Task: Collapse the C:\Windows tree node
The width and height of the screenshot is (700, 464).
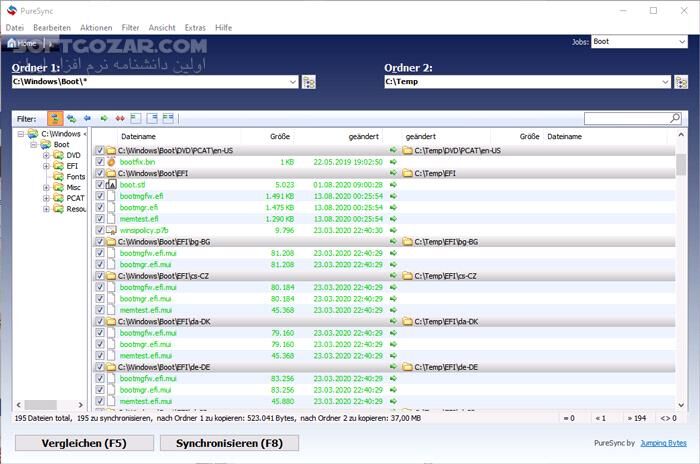Action: point(21,134)
